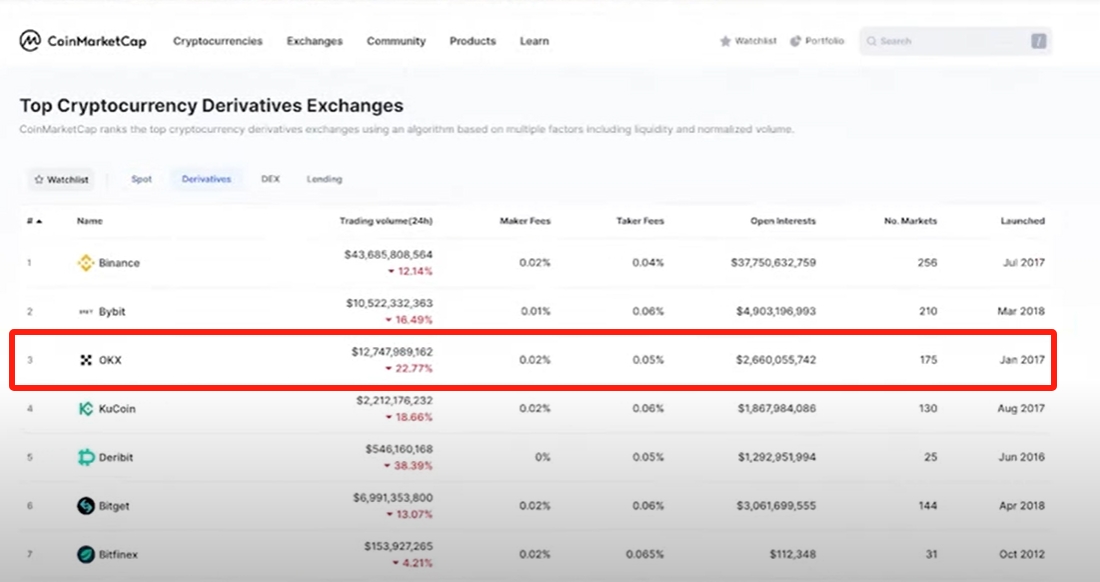Click the Bitget logo icon
Image resolution: width=1100 pixels, height=582 pixels.
pos(86,506)
